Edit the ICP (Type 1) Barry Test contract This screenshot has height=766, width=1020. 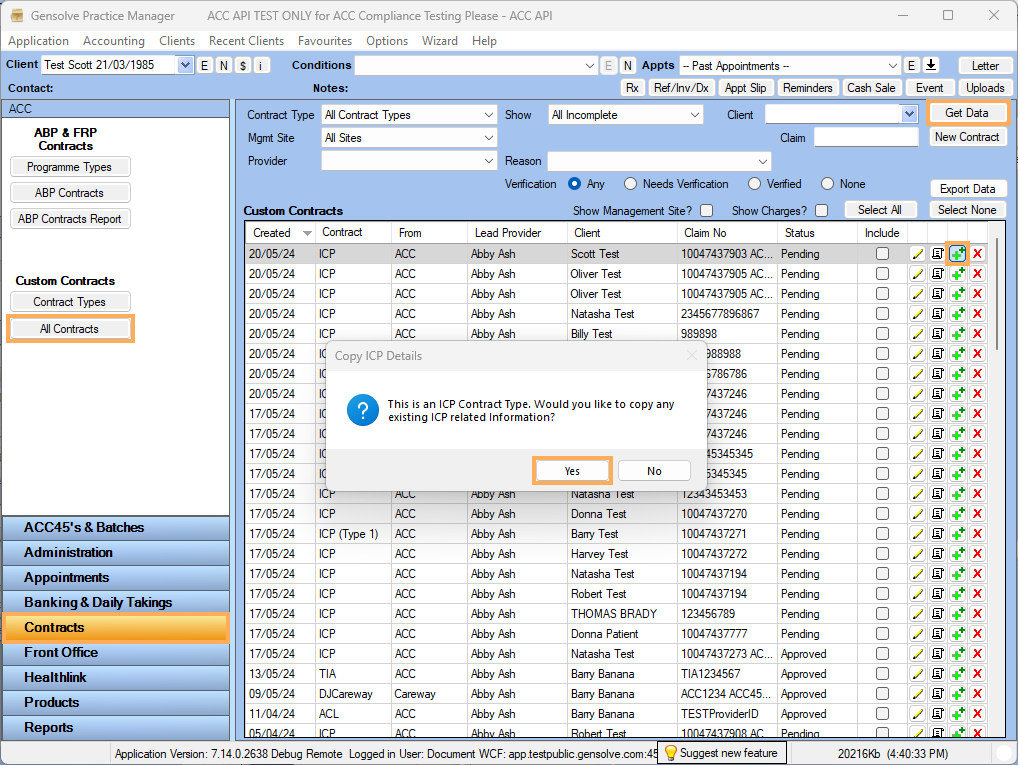[x=917, y=535]
